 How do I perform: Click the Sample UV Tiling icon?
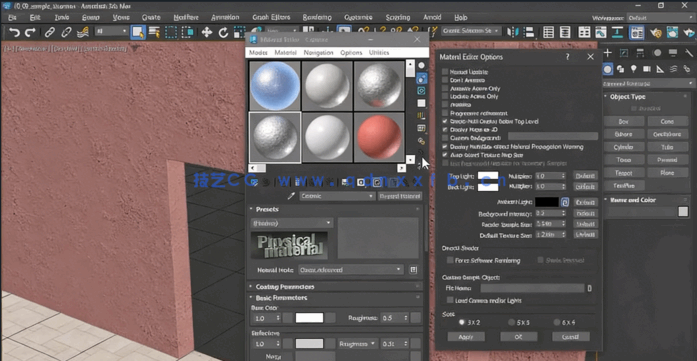pyautogui.click(x=421, y=103)
